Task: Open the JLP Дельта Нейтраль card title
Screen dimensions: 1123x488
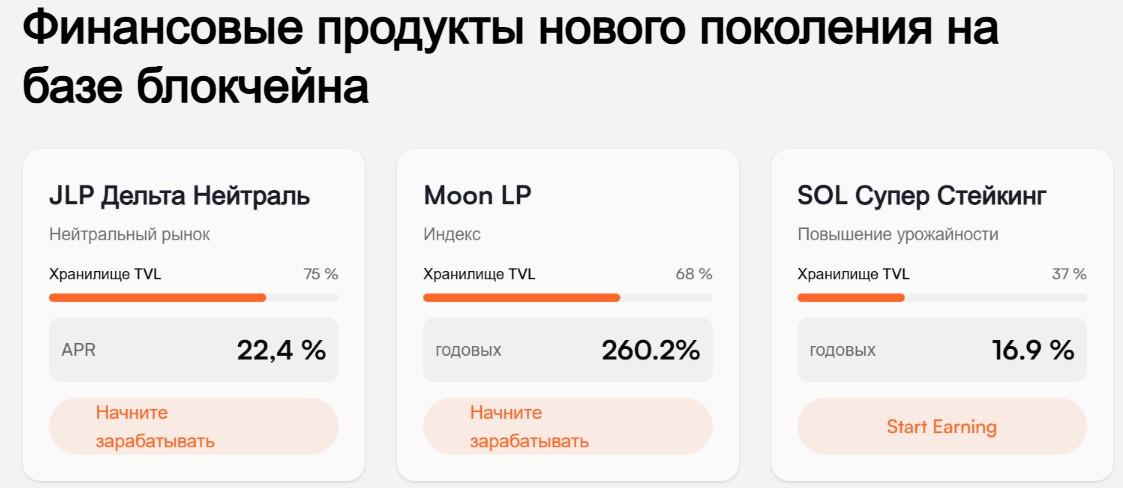Action: point(179,196)
